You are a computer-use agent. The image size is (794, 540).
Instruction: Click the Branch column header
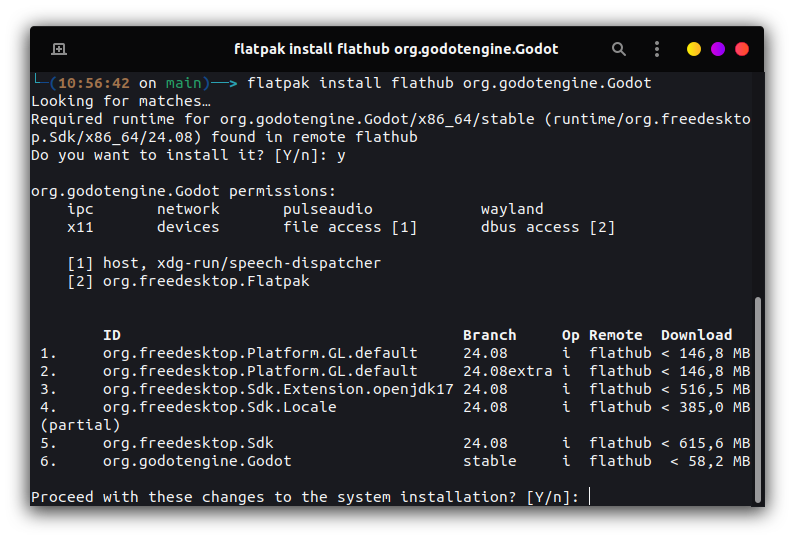[489, 335]
